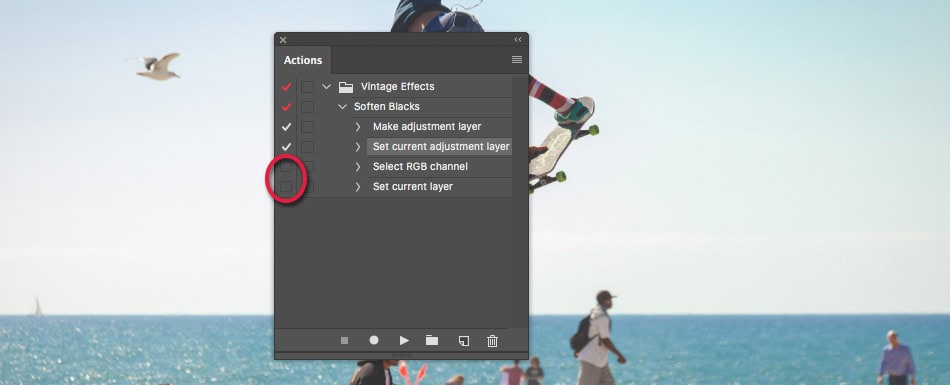The height and width of the screenshot is (385, 950).
Task: Click the panel bottom resize grip
Action: 401,355
